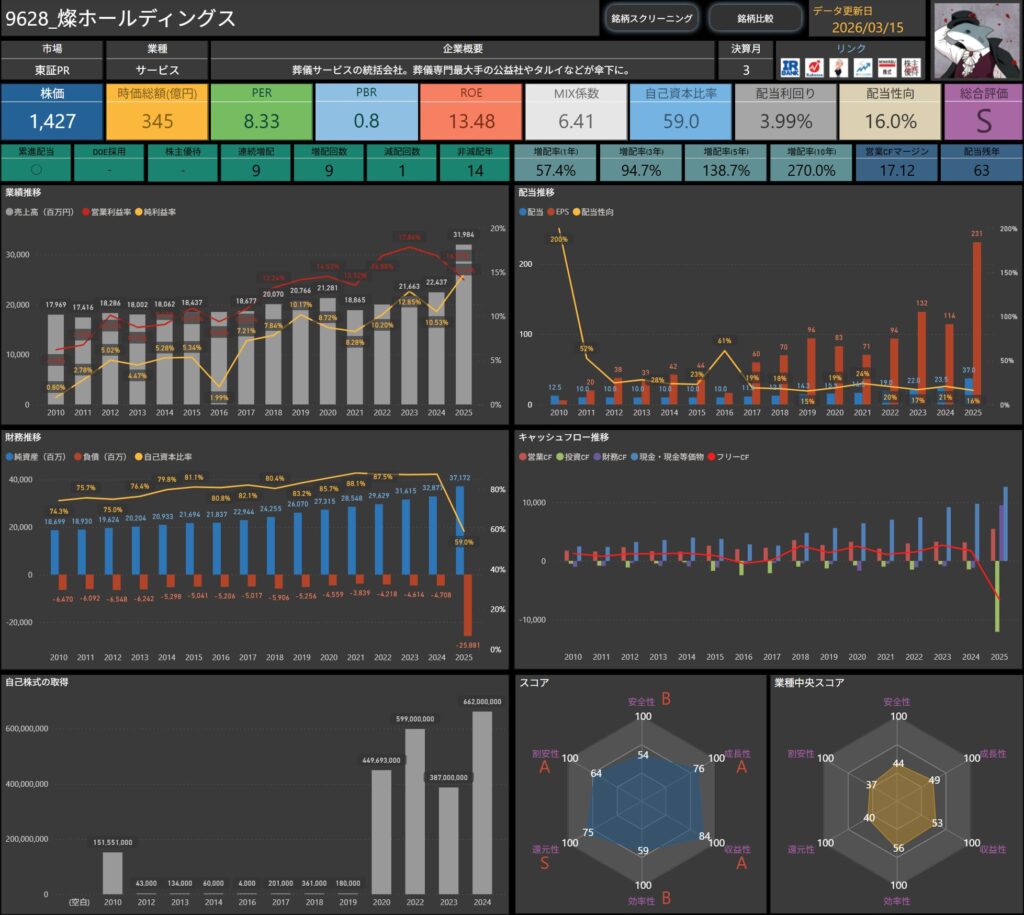Click the minkabu 株式 link icon
This screenshot has height=915, width=1024.
click(x=885, y=67)
